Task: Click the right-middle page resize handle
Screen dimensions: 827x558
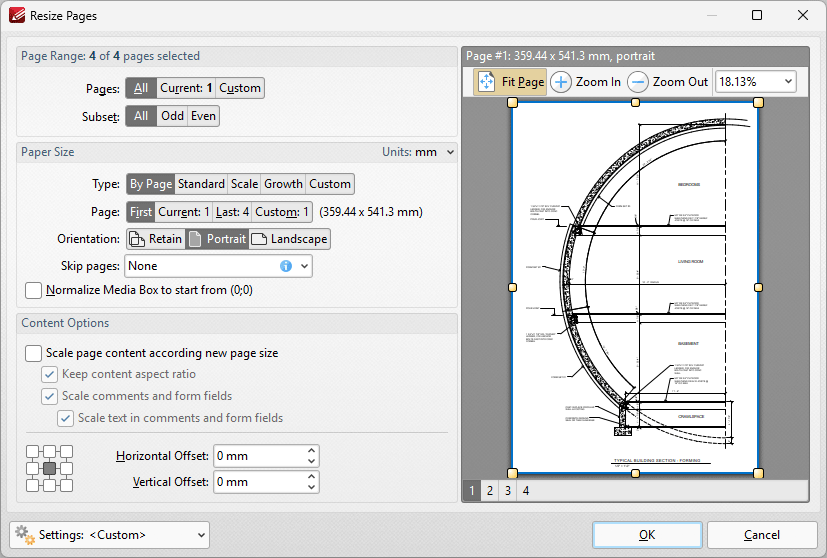Action: [x=758, y=287]
